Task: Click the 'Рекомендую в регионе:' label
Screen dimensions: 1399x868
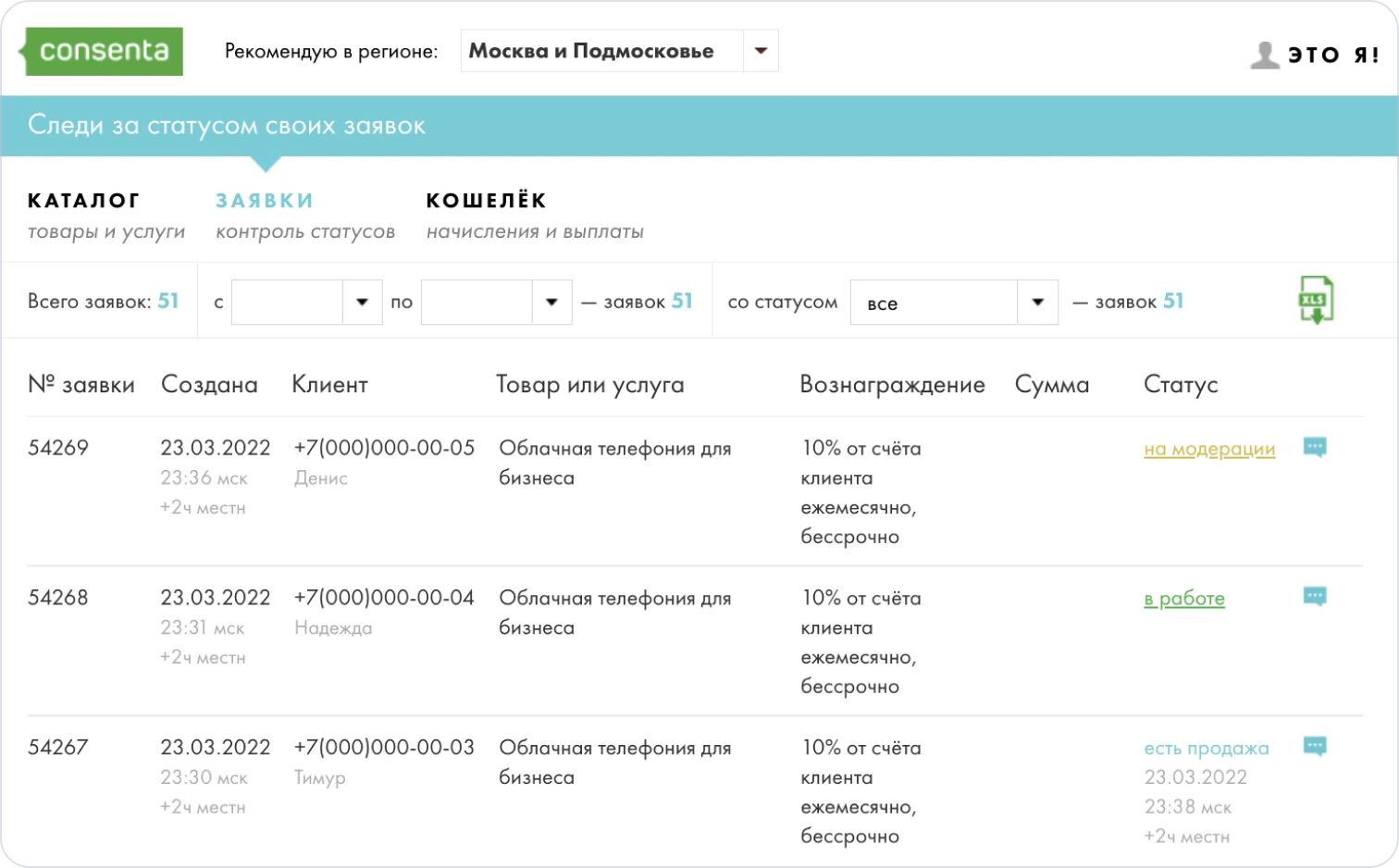Action: 331,52
